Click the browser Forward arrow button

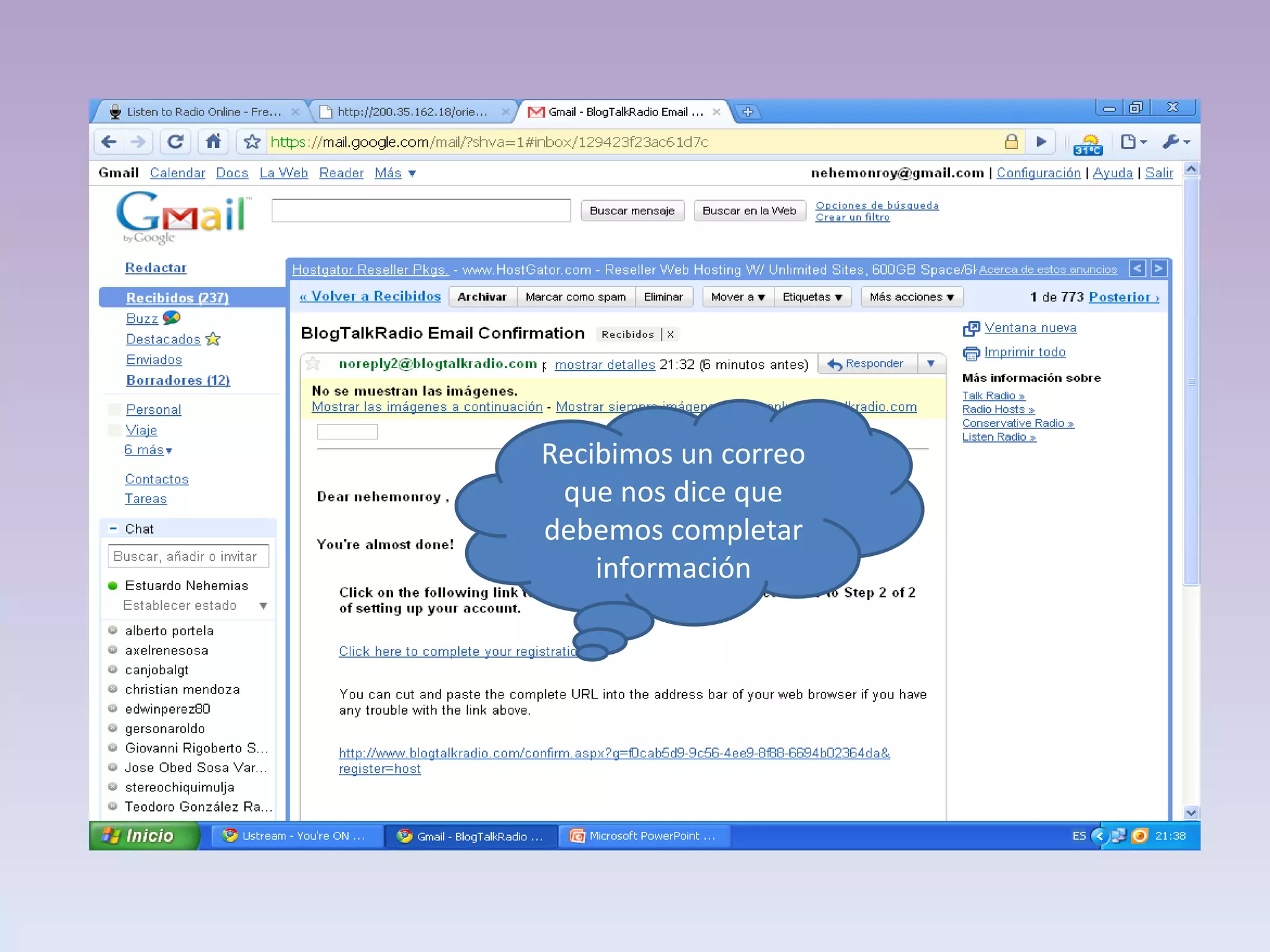138,142
